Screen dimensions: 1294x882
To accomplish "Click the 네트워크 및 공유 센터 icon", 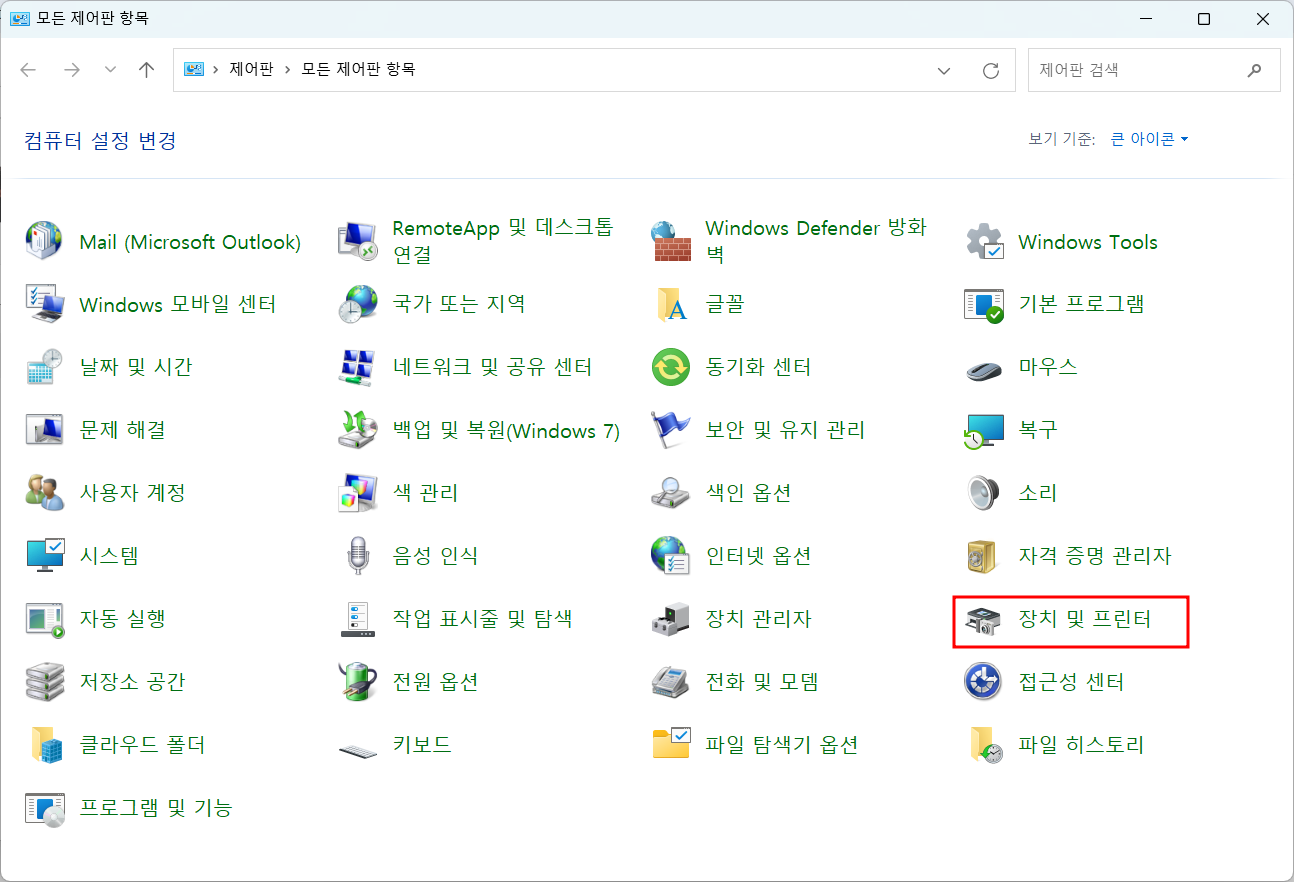I will [x=358, y=367].
